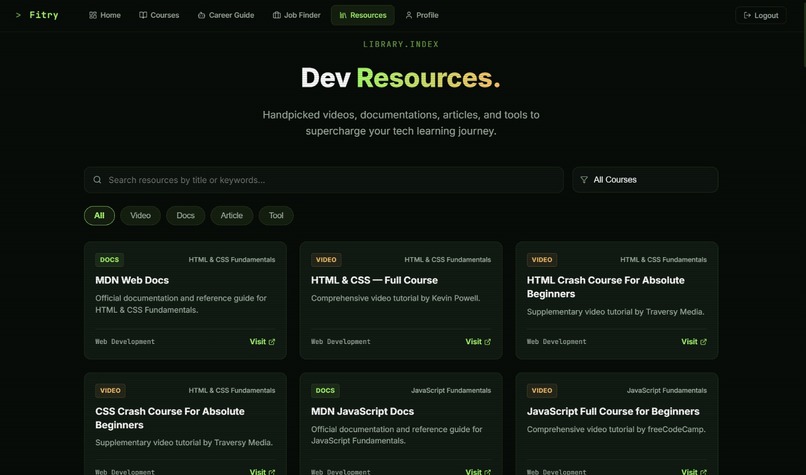The width and height of the screenshot is (806, 475).
Task: Select the Resources nav tab
Action: pyautogui.click(x=362, y=15)
